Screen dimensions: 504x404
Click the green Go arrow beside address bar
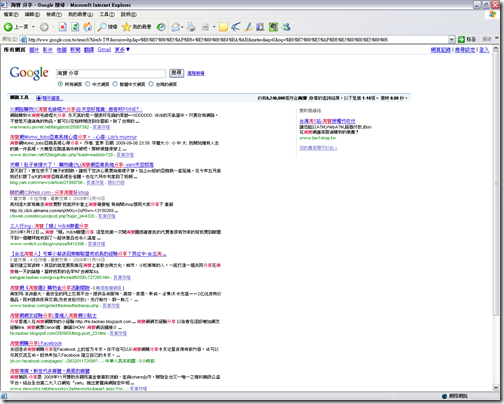pyautogui.click(x=461, y=39)
